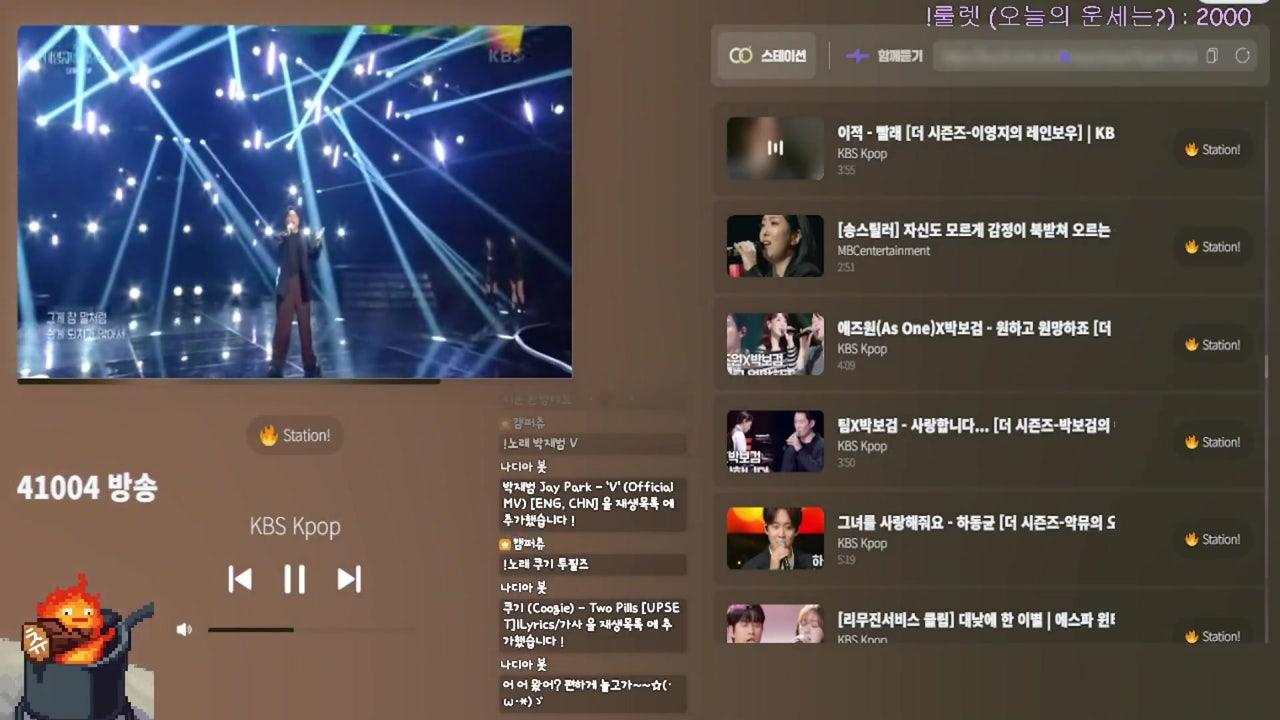This screenshot has width=1280, height=720.
Task: Click the KBS Kpop label under the player
Action: 295,526
